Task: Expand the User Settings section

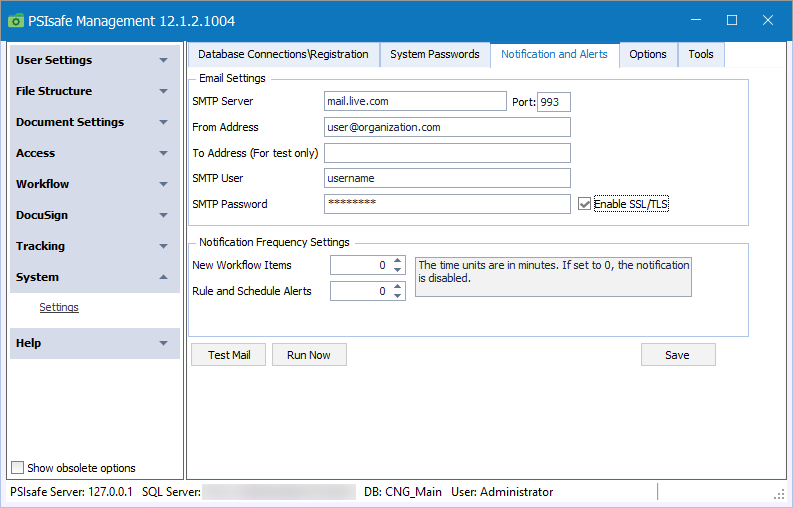Action: 95,60
